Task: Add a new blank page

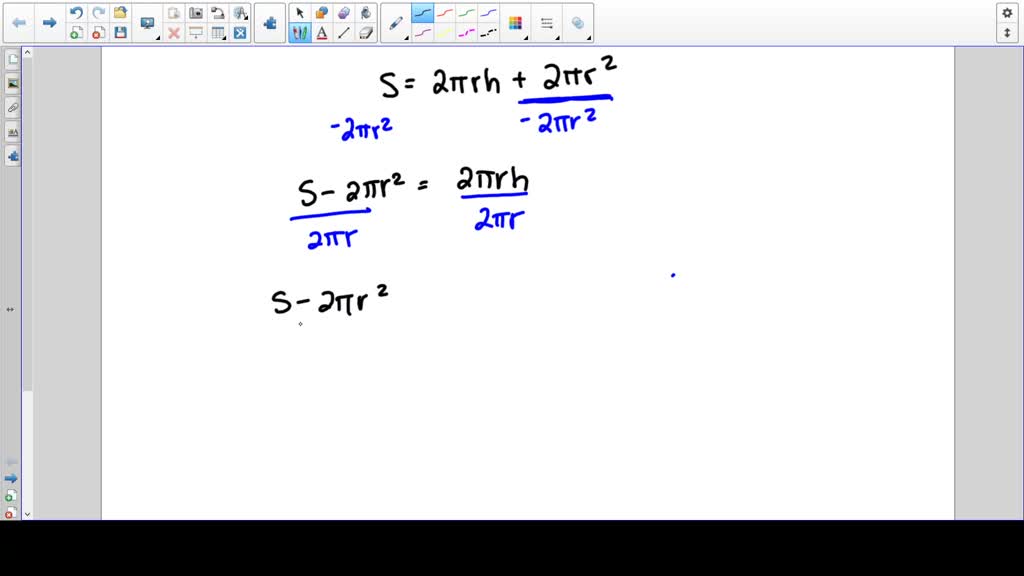Action: point(75,32)
